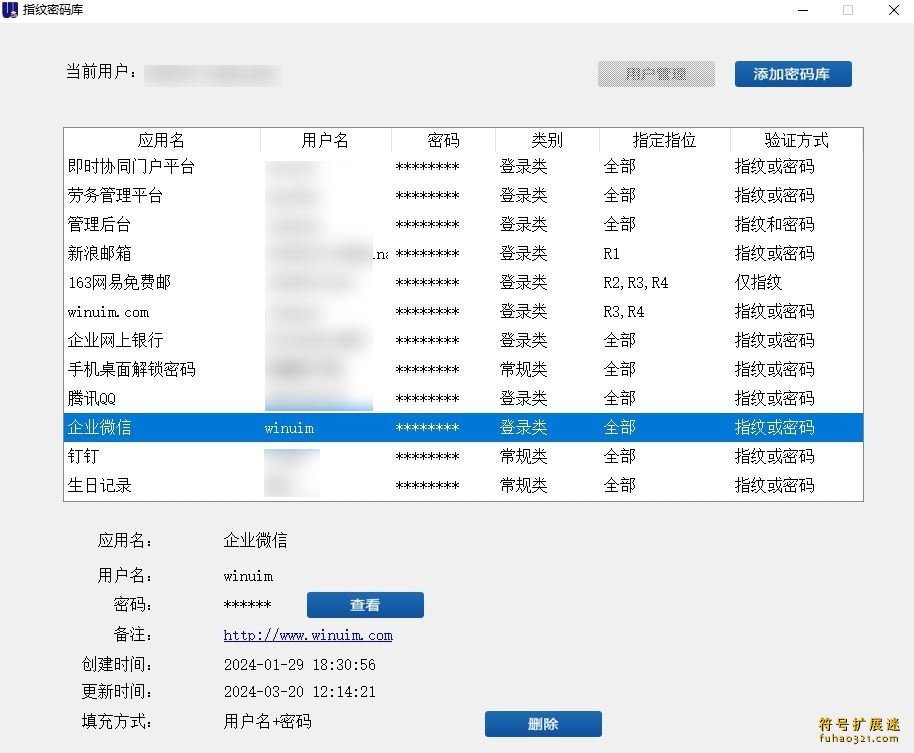Click the 添加密码库 button
Screen dimensions: 914x753
pyautogui.click(x=792, y=74)
